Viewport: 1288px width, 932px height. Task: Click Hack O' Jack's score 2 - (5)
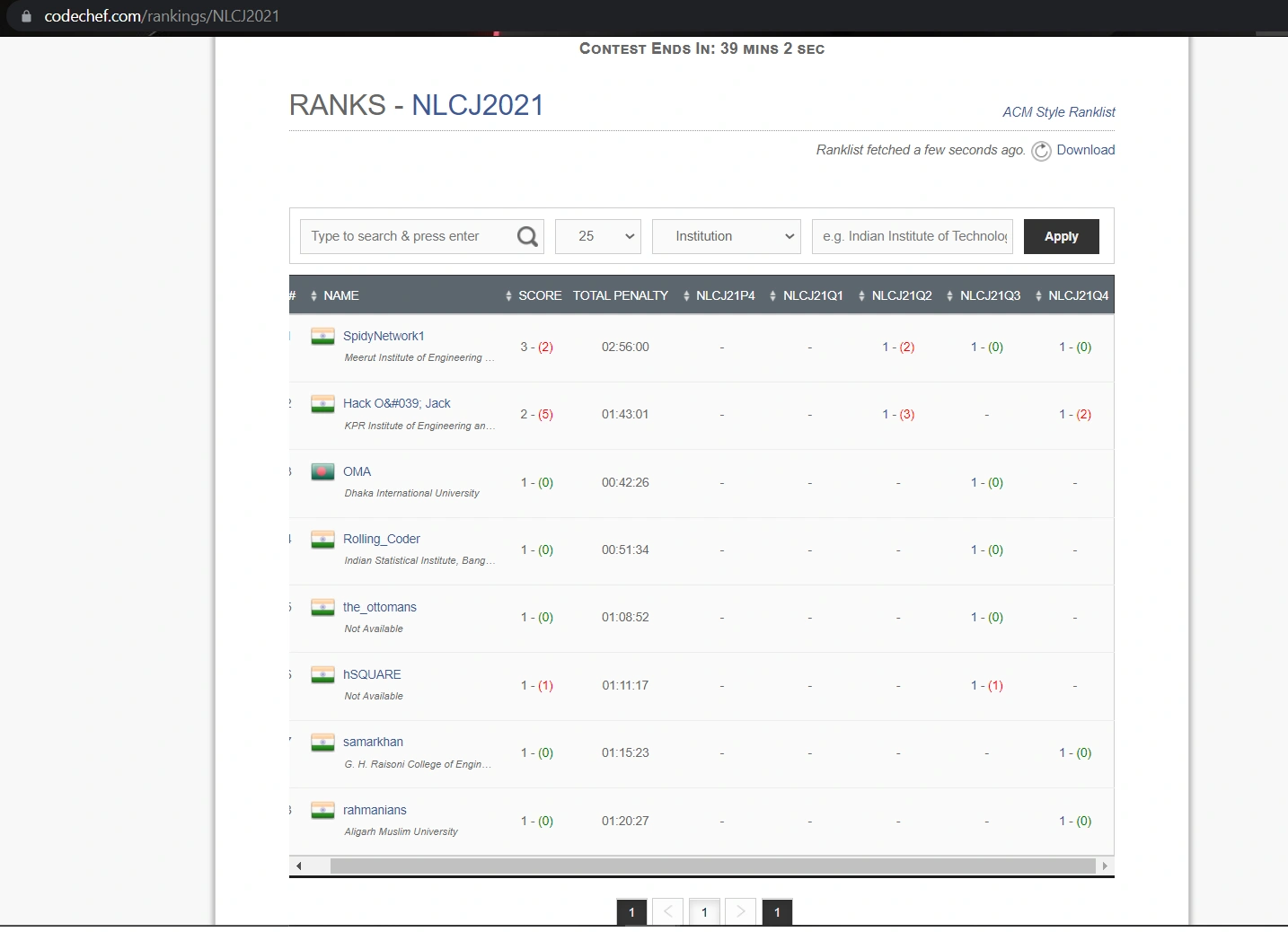tap(537, 414)
